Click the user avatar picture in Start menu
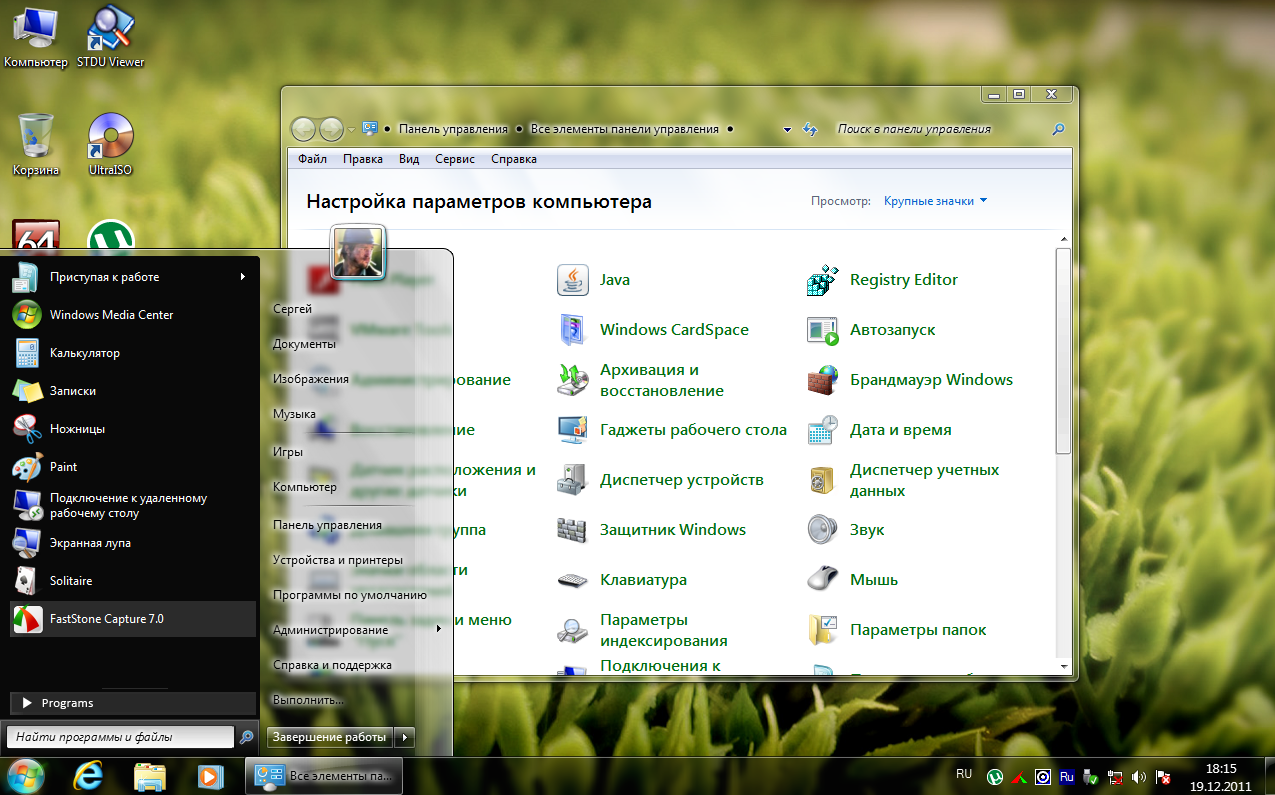Viewport: 1275px width, 795px height. pyautogui.click(x=358, y=251)
